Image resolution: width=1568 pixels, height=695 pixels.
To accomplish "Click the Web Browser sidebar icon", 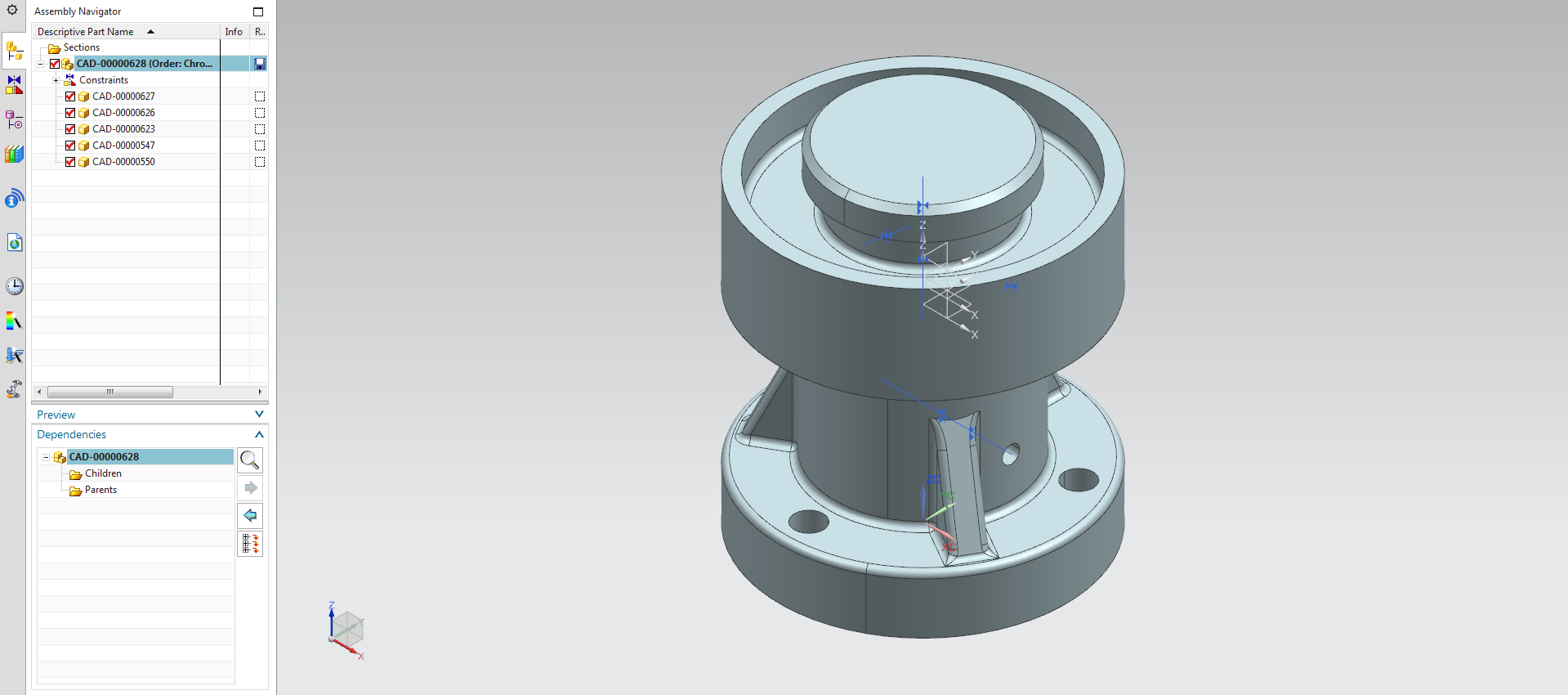I will point(14,243).
